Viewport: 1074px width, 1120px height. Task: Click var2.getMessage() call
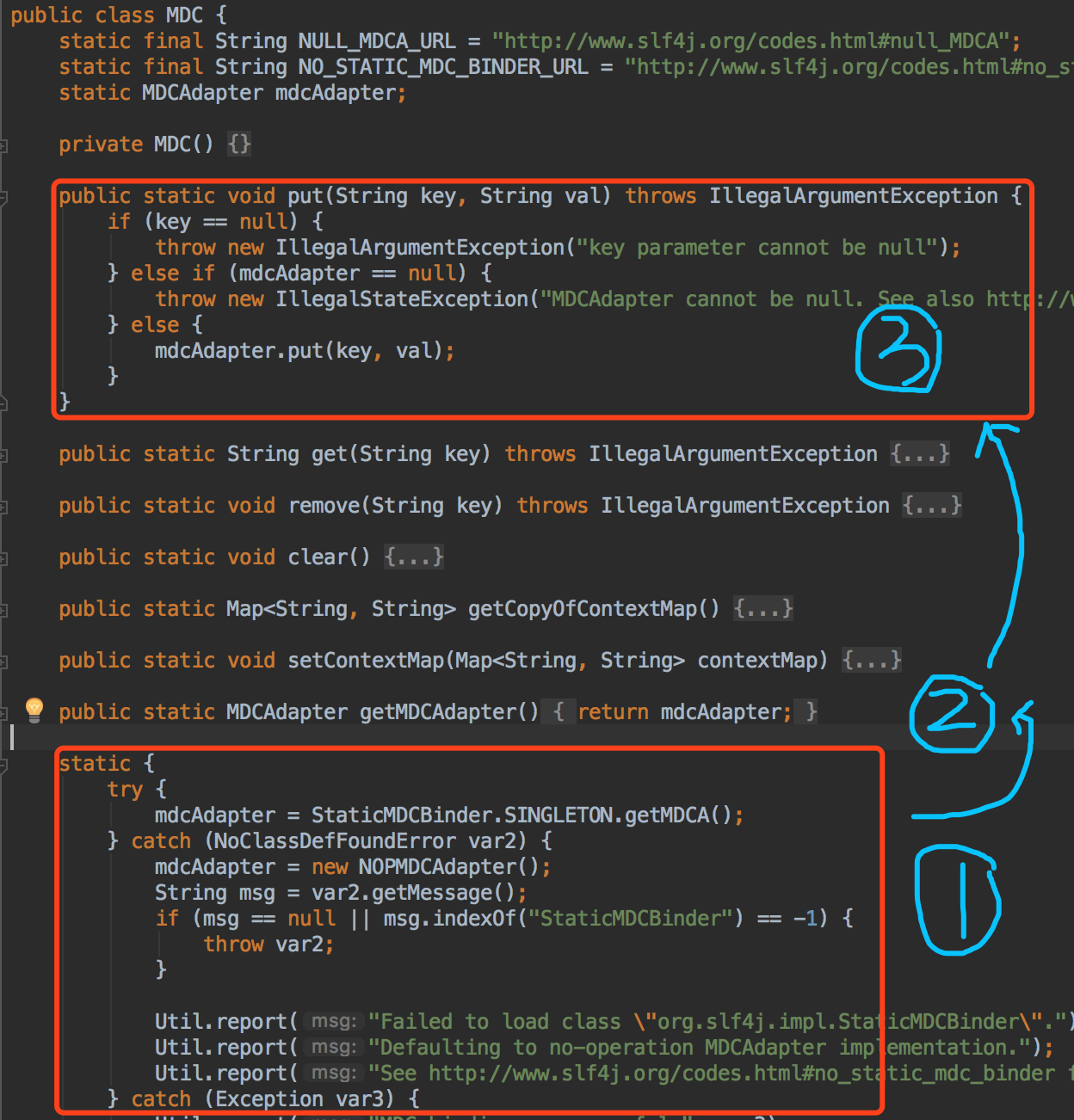(x=413, y=893)
